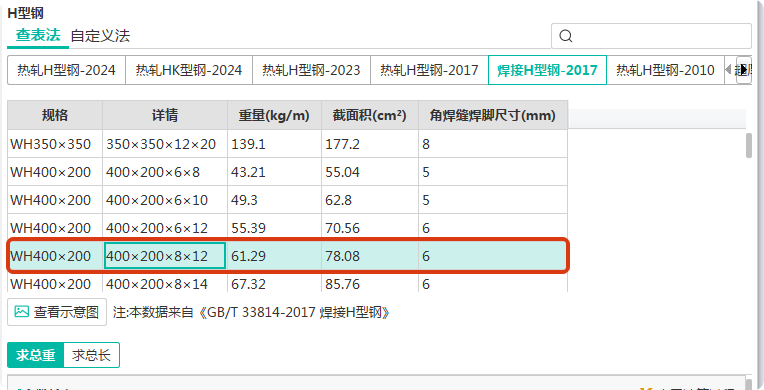Select the 求总重 toggle option
Viewport: 764px width, 390px height.
[36, 355]
